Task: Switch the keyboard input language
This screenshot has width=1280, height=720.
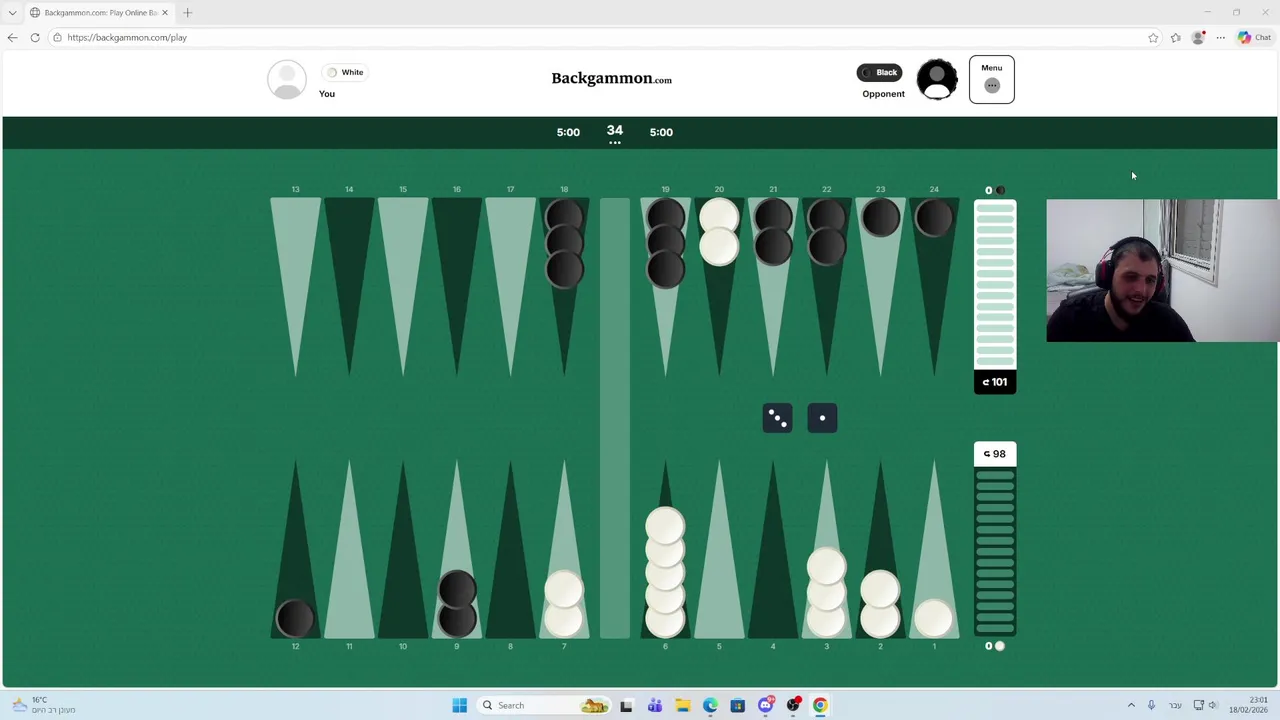Action: click(1175, 705)
